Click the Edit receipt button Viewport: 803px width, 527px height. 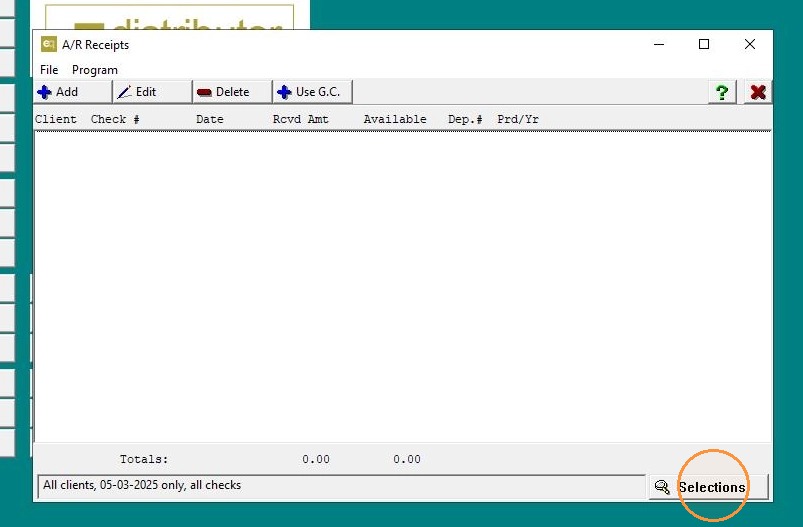point(153,92)
